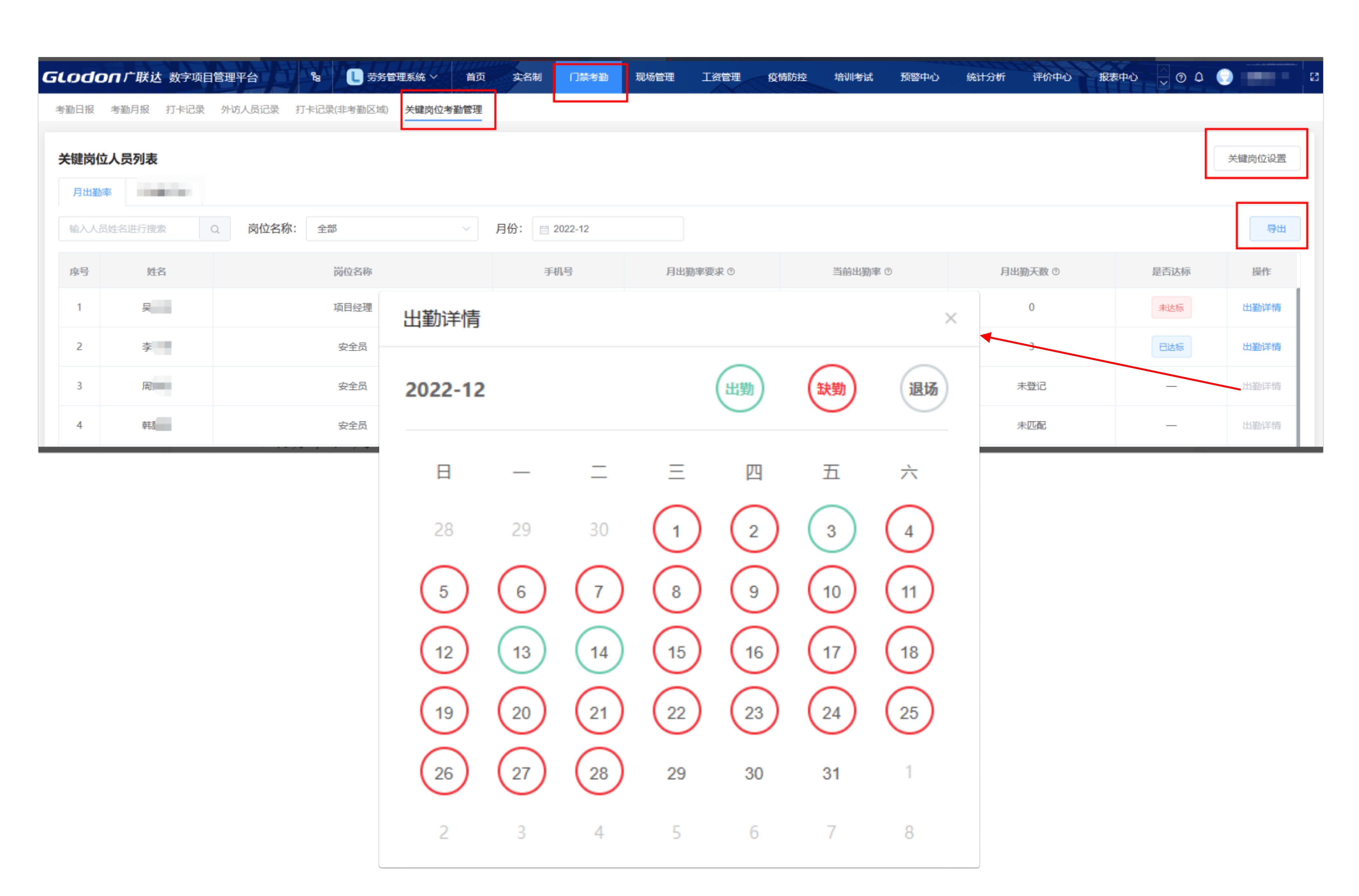Click the green 出勤 legend circle

pyautogui.click(x=739, y=389)
